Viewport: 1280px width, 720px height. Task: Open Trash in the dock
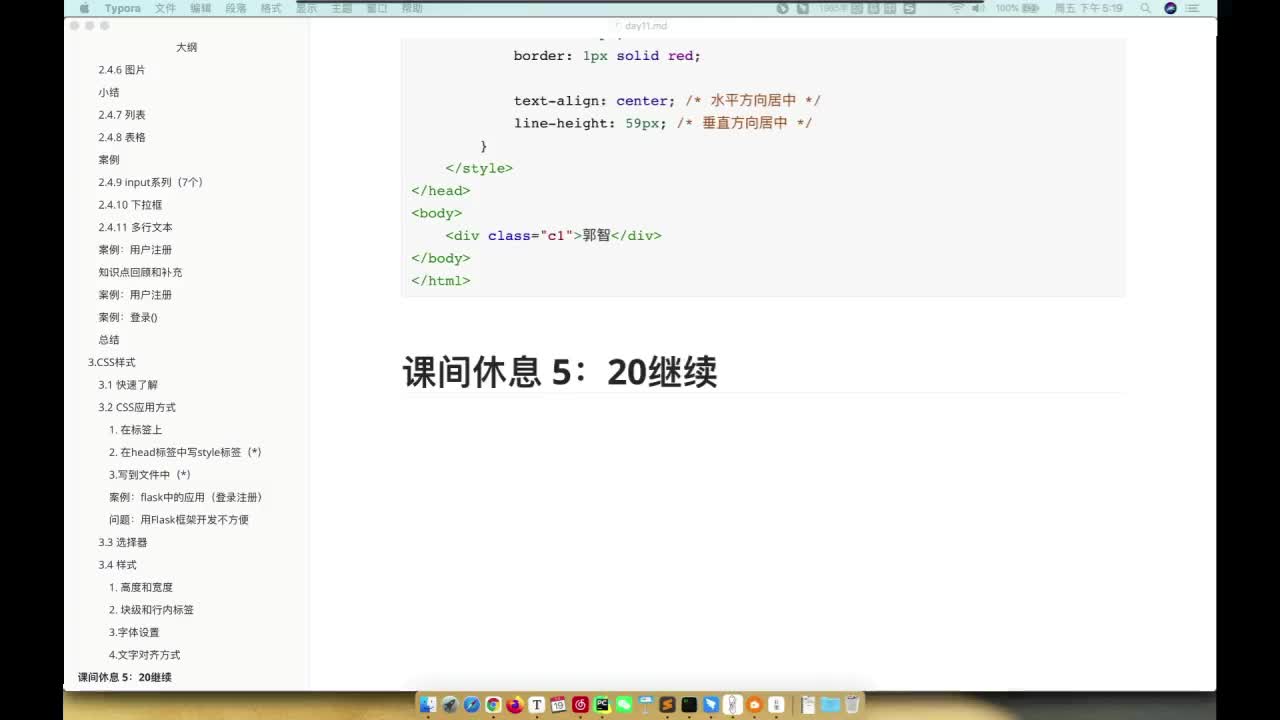tap(853, 705)
